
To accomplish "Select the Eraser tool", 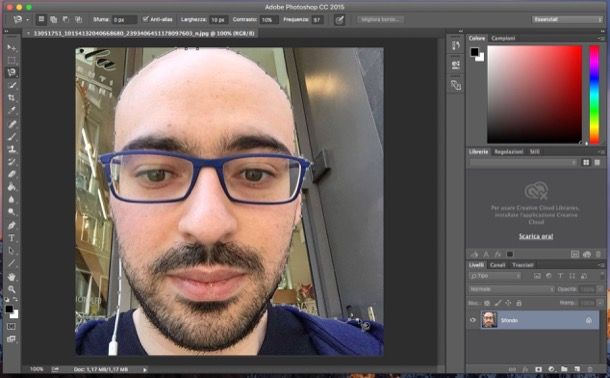I will point(11,174).
